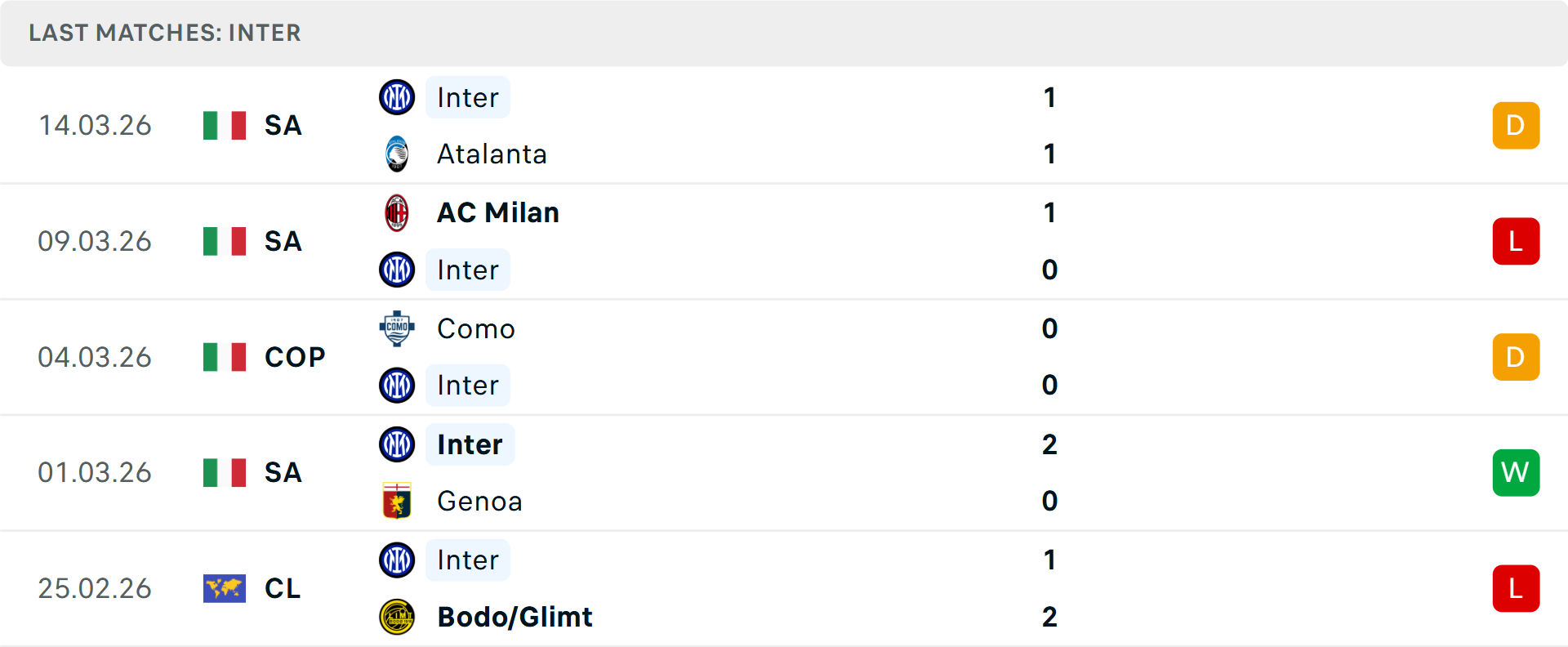This screenshot has width=1568, height=647.
Task: Click the red L badge for the AC Milan loss
Action: 1516,241
